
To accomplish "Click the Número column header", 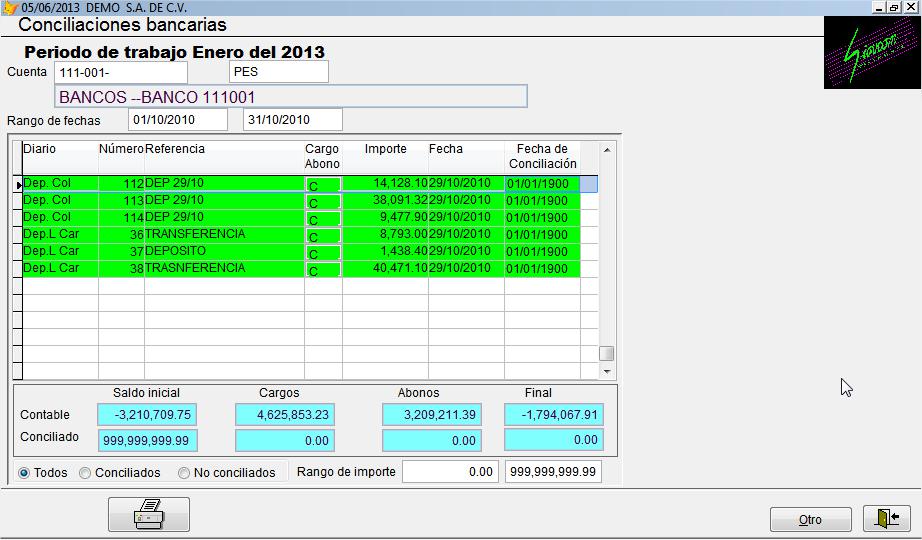I will click(x=121, y=156).
